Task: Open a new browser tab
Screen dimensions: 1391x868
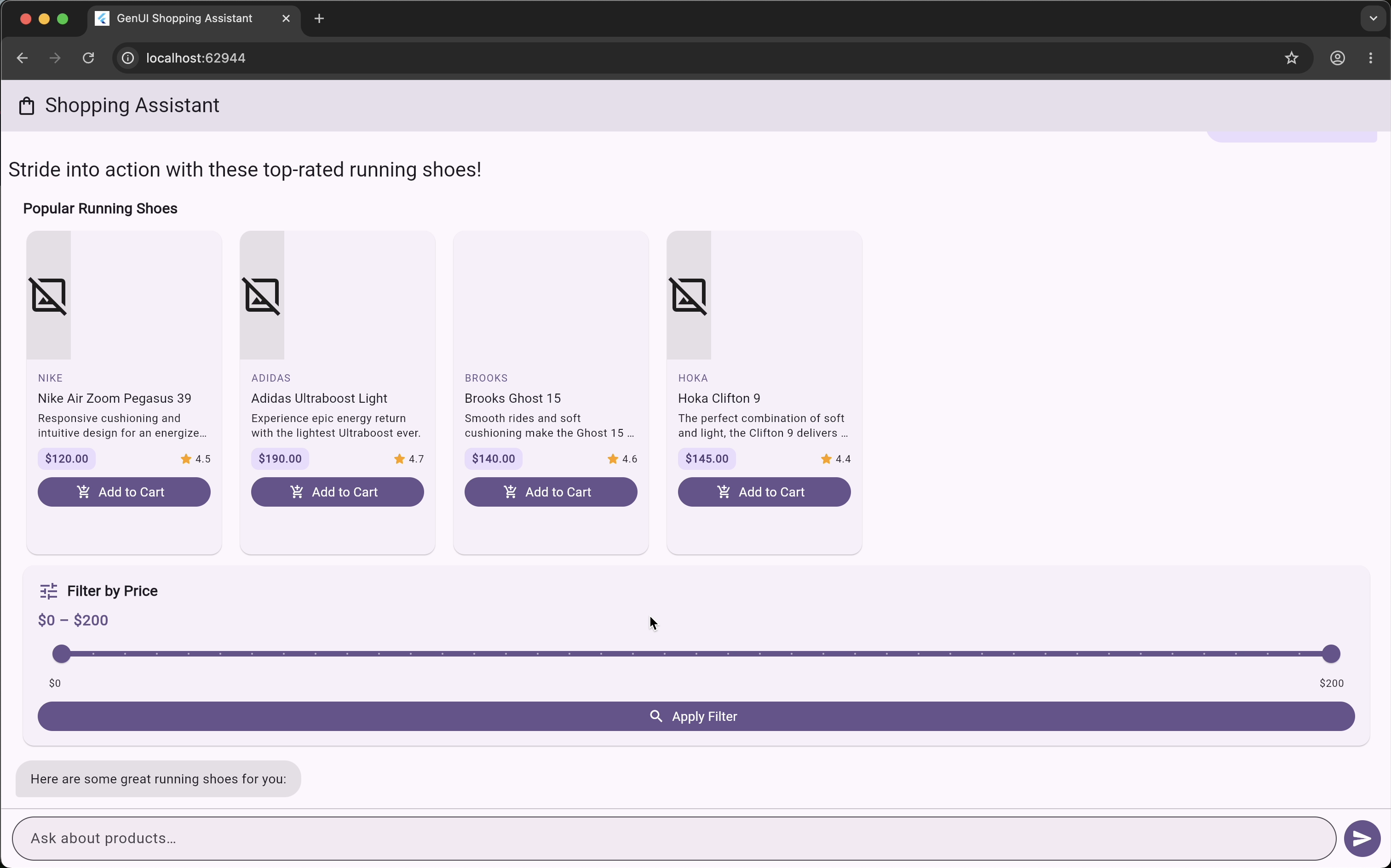Action: (319, 18)
